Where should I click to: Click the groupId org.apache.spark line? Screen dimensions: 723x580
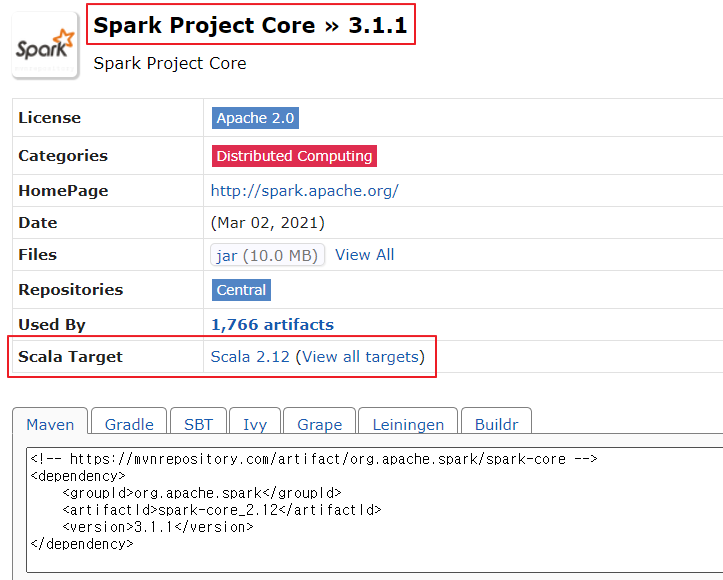click(202, 493)
